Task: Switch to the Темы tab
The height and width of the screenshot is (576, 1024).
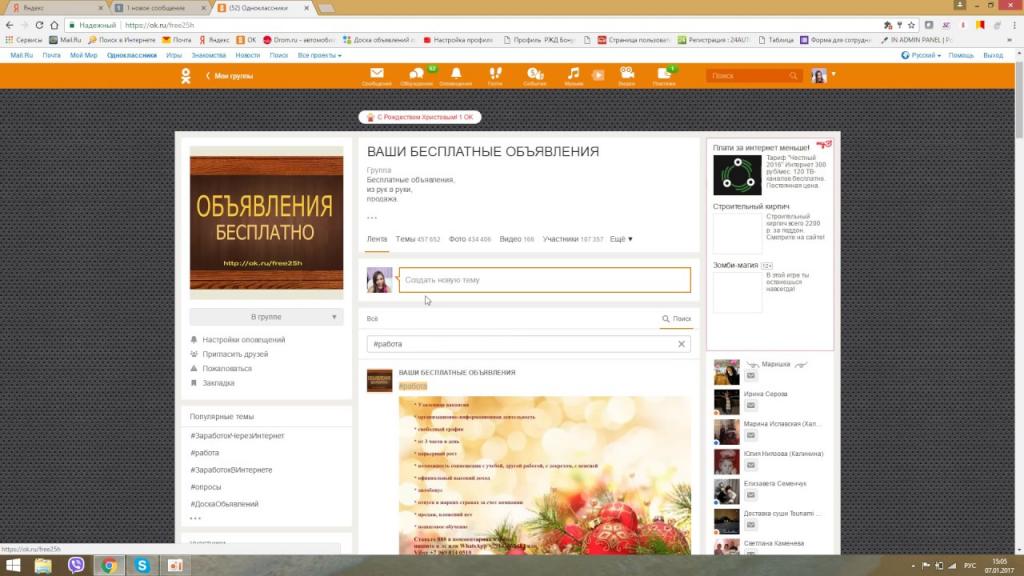Action: coord(407,239)
